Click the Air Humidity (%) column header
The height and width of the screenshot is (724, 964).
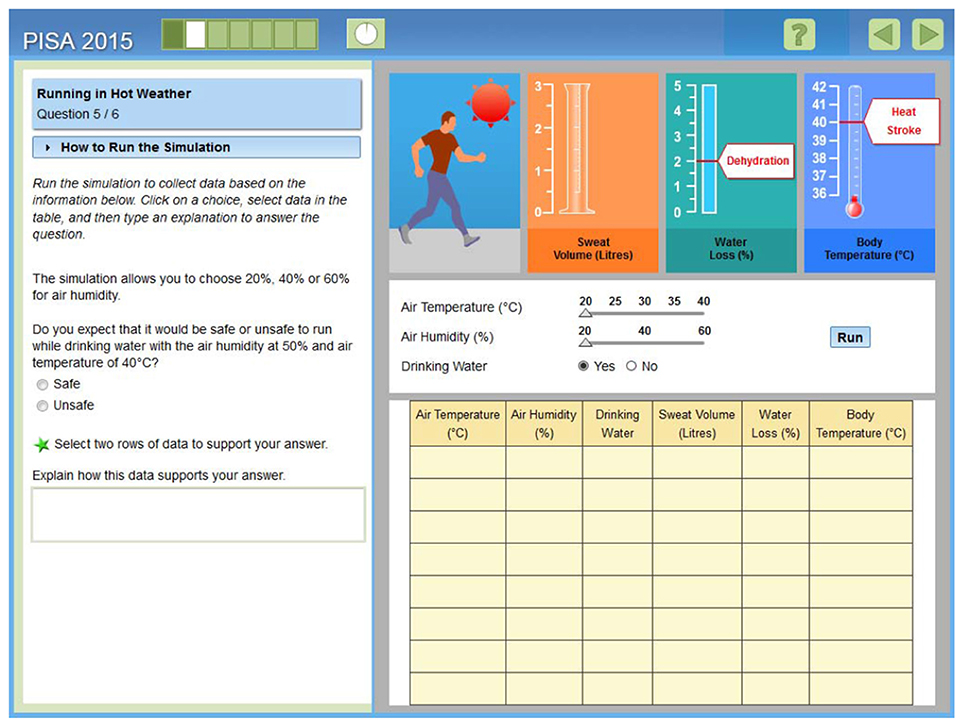tap(543, 423)
